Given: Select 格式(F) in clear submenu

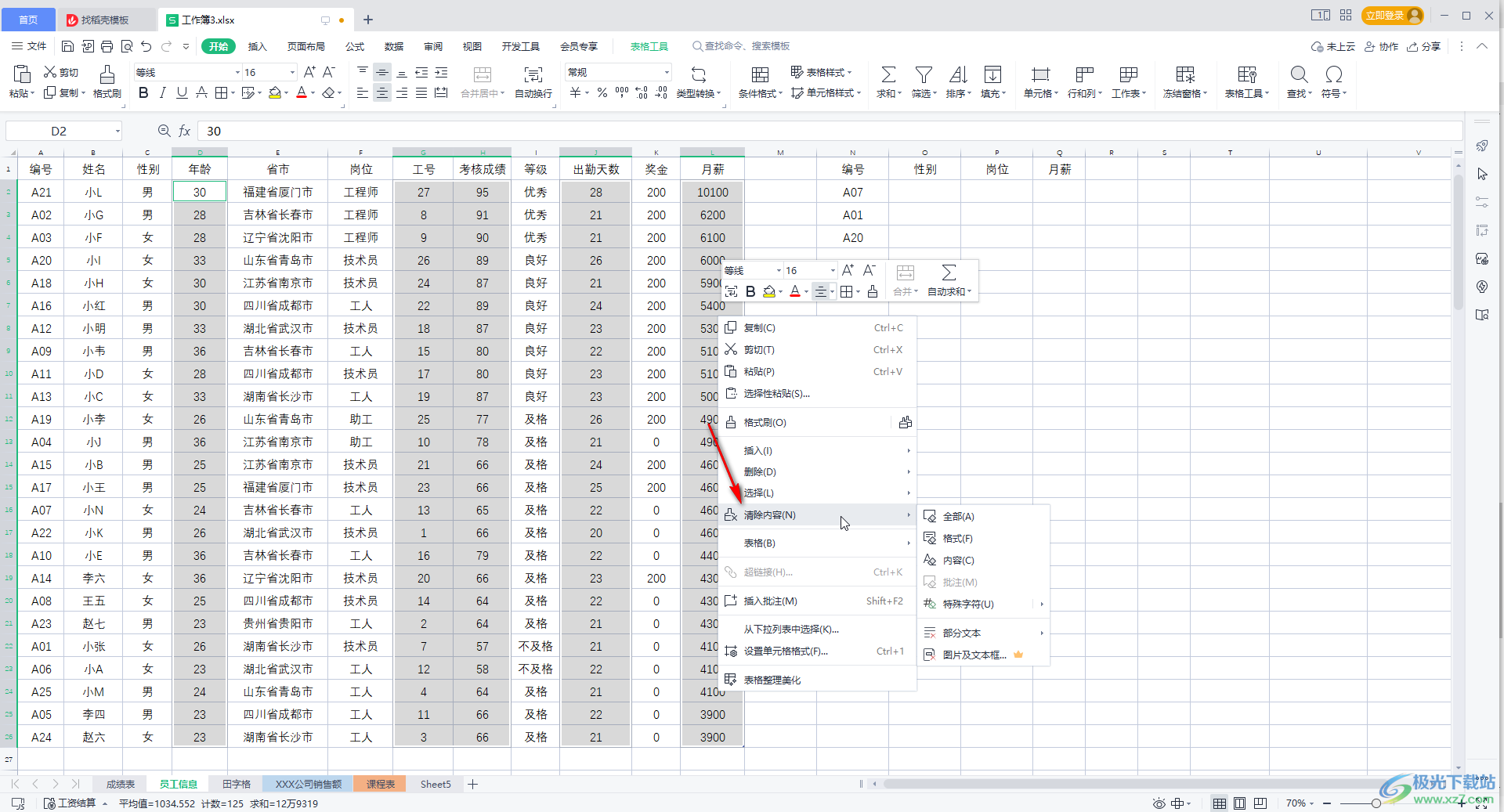Looking at the screenshot, I should (983, 539).
